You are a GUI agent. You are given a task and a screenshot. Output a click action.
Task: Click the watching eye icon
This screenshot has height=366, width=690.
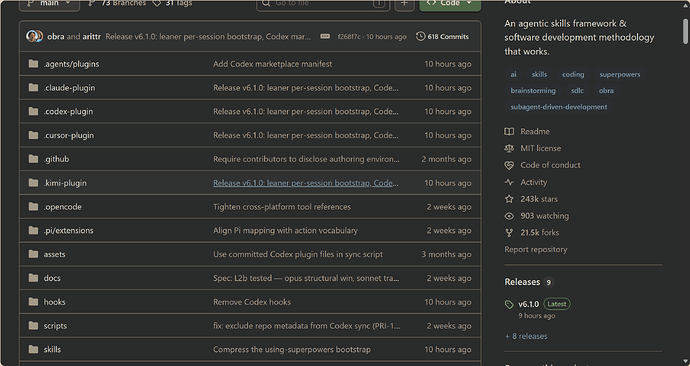click(509, 216)
